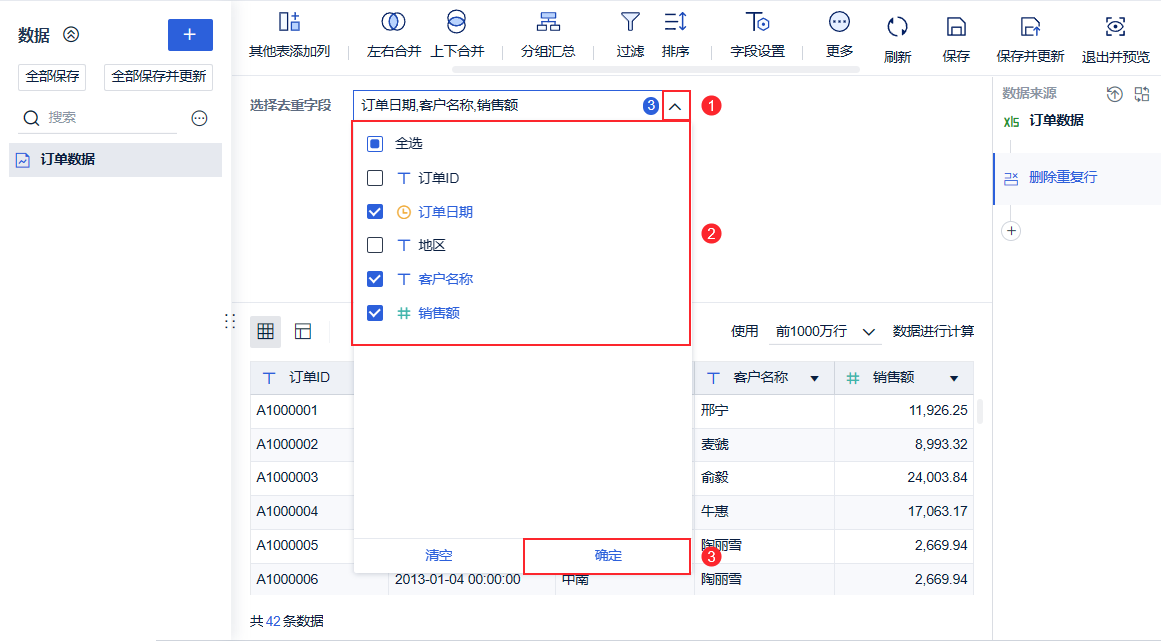Viewport: 1161px width, 641px height.
Task: Click 清空 to clear selections
Action: (438, 555)
